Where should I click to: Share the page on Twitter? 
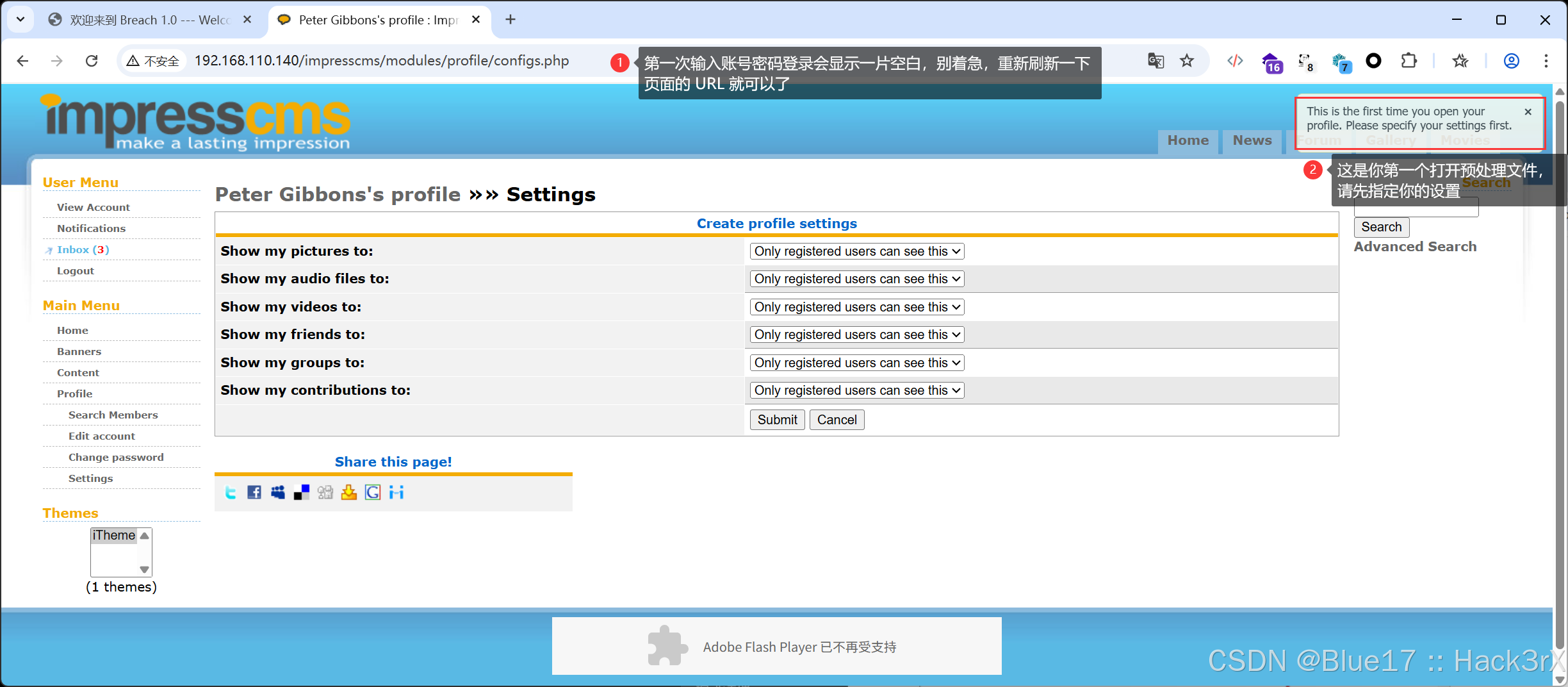(231, 492)
